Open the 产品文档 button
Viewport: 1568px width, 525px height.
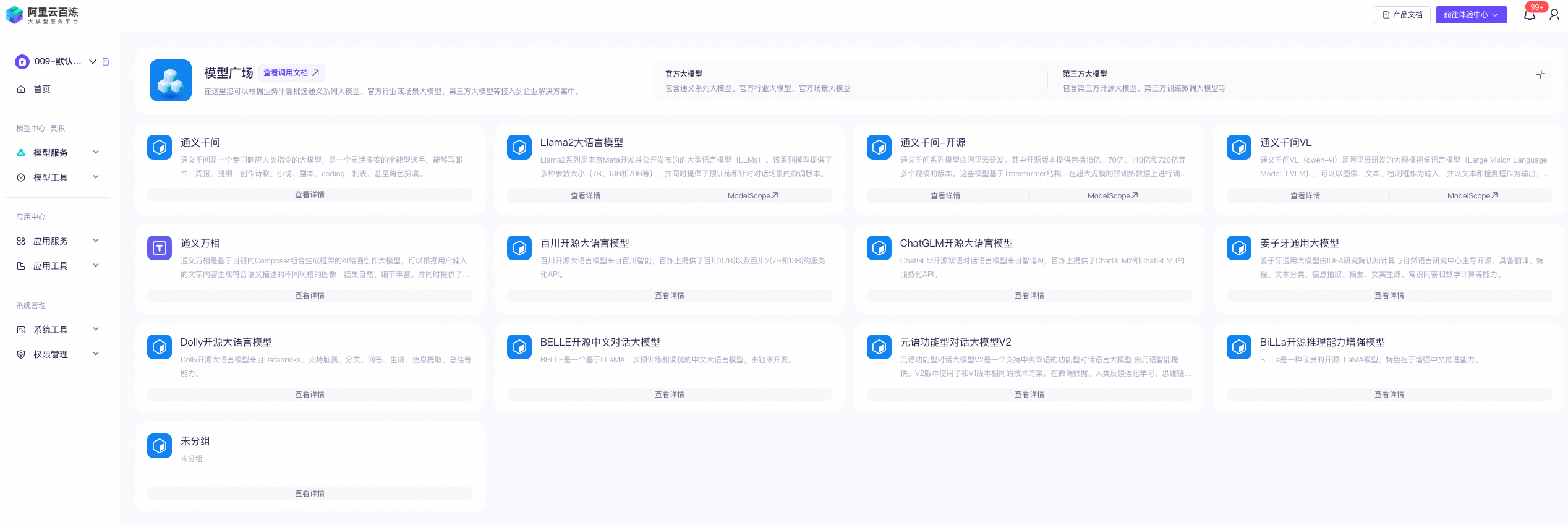coord(1402,15)
